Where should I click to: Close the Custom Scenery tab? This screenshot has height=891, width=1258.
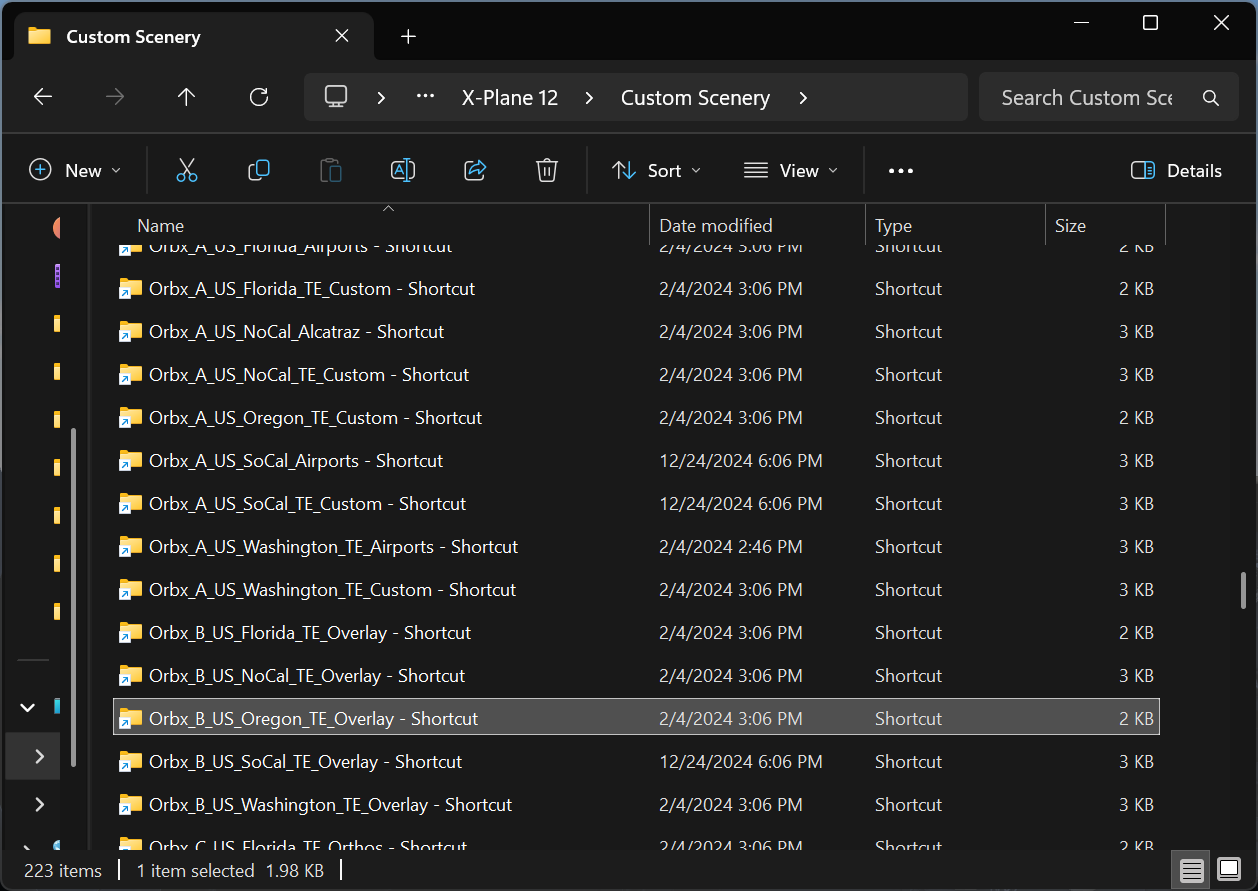[342, 36]
